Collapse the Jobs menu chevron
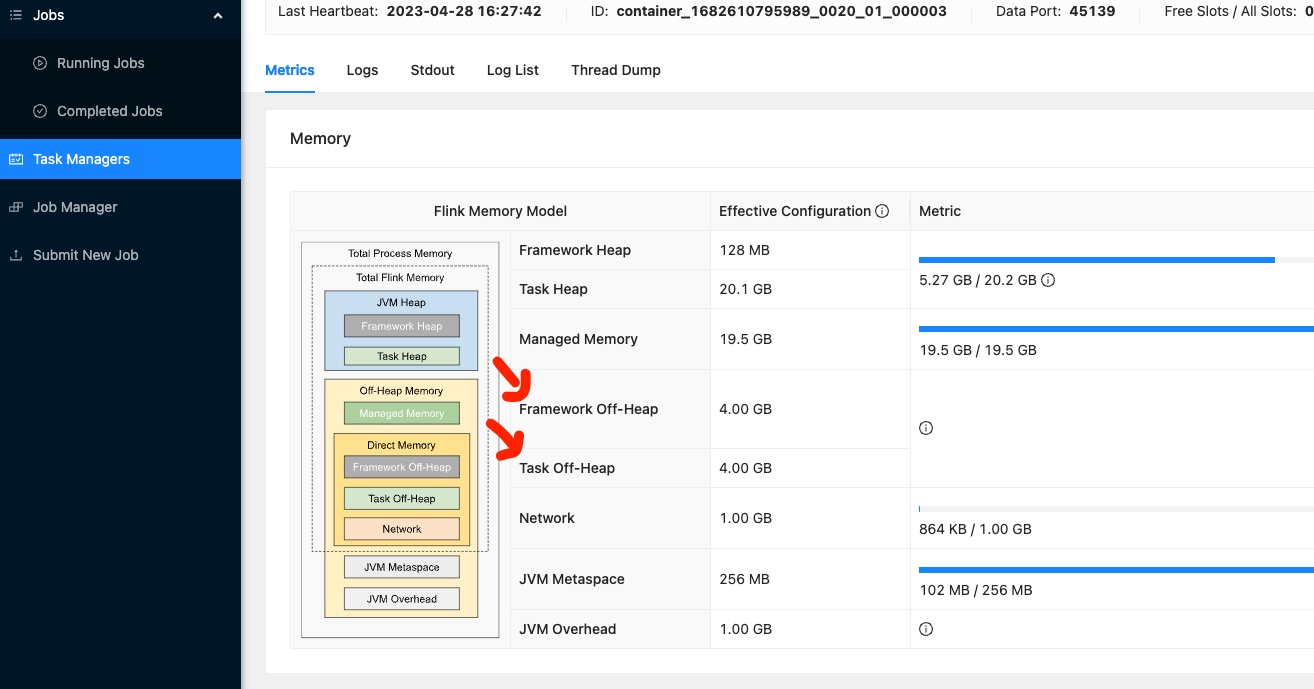 218,15
